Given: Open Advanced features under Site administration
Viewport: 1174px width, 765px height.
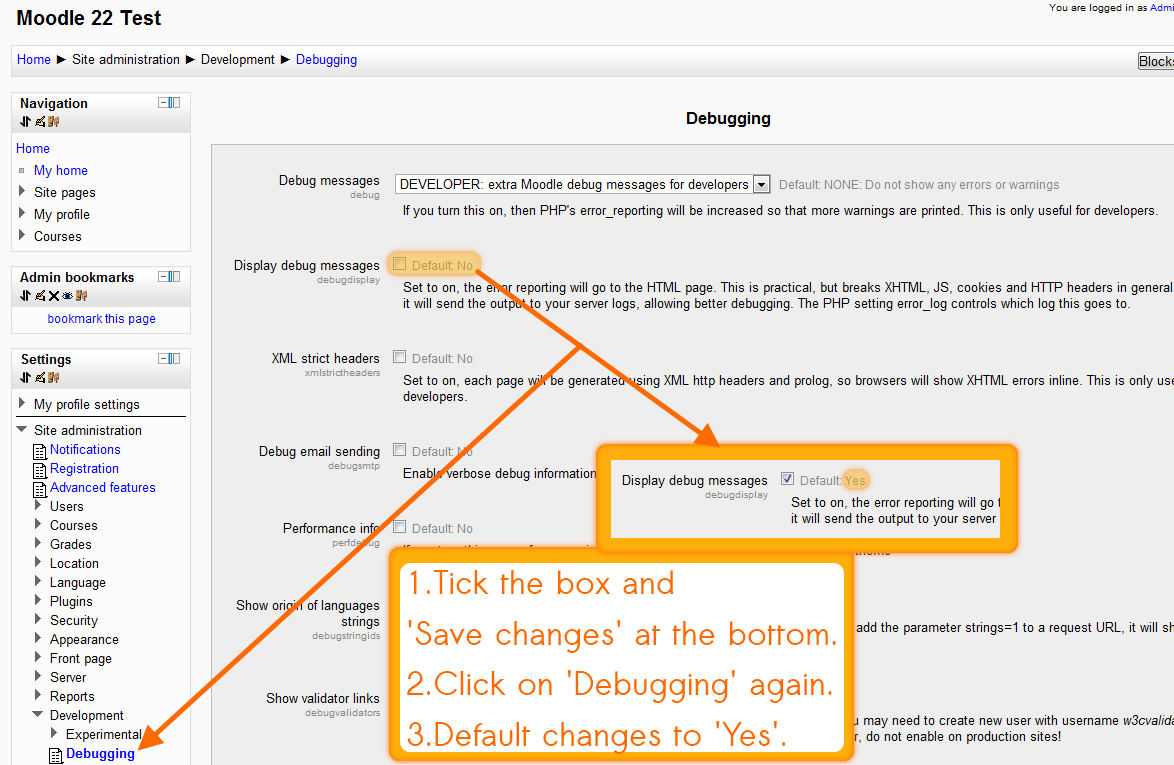Looking at the screenshot, I should coord(103,487).
